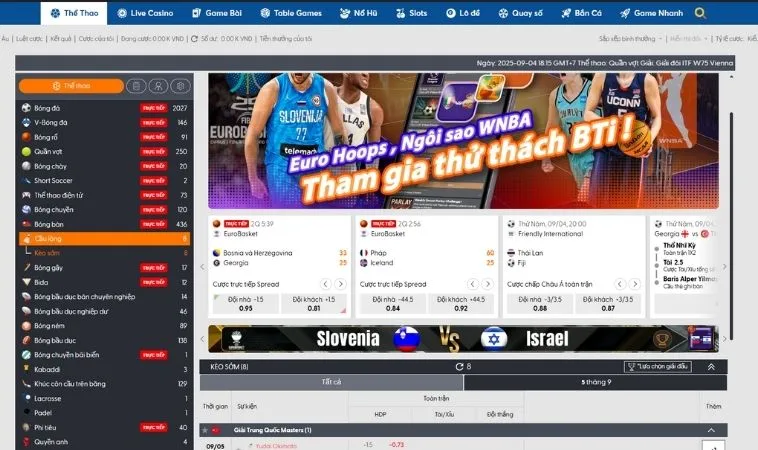
Task: Open the Kèo sớm link under Cầu lông
Action: click(x=48, y=253)
